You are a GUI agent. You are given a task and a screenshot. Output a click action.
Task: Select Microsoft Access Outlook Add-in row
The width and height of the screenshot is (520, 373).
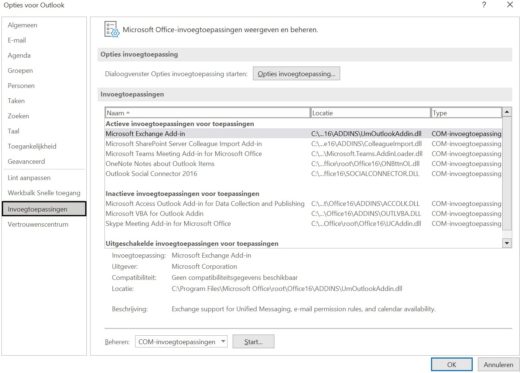coord(303,204)
